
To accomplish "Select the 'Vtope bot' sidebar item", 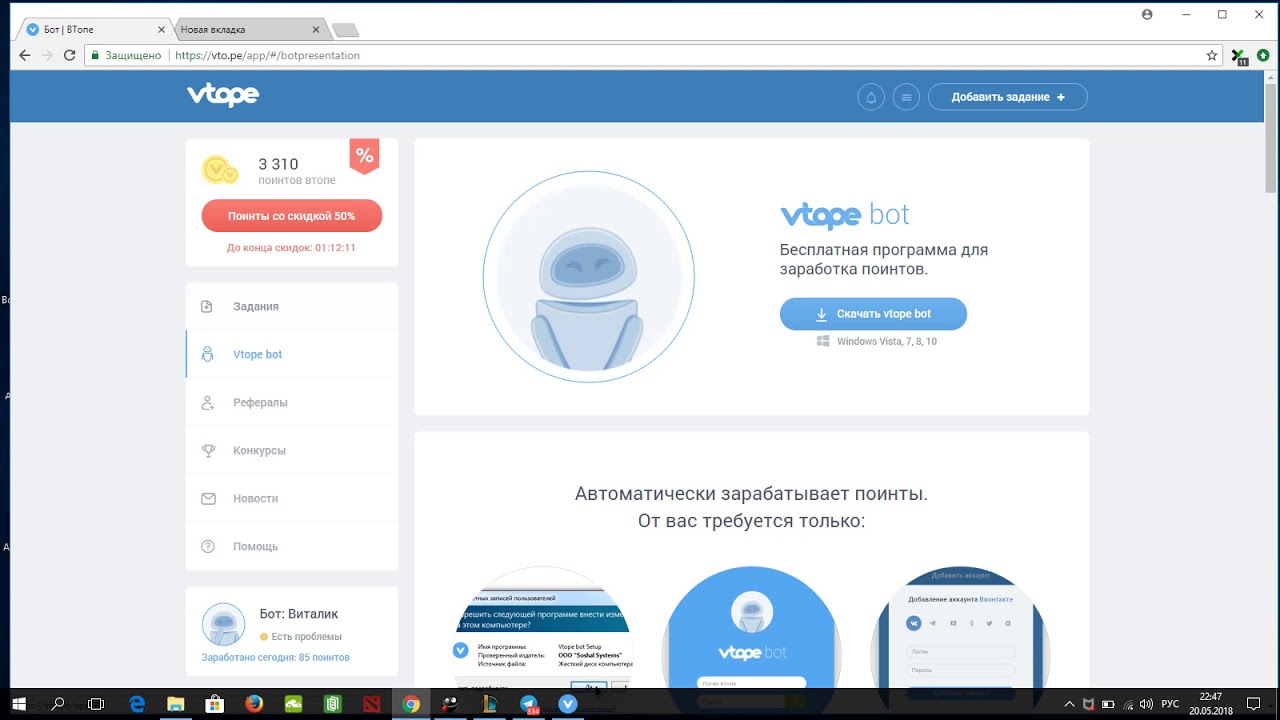I will pyautogui.click(x=292, y=354).
